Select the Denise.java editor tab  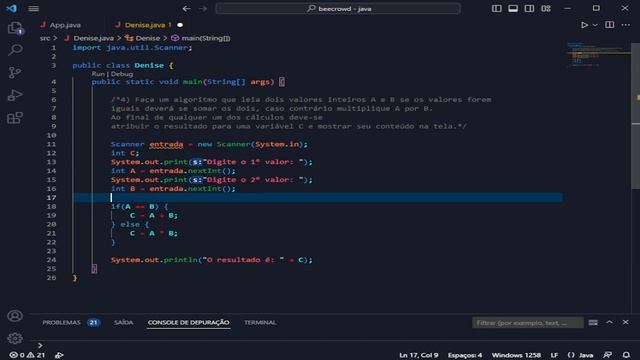pos(145,25)
